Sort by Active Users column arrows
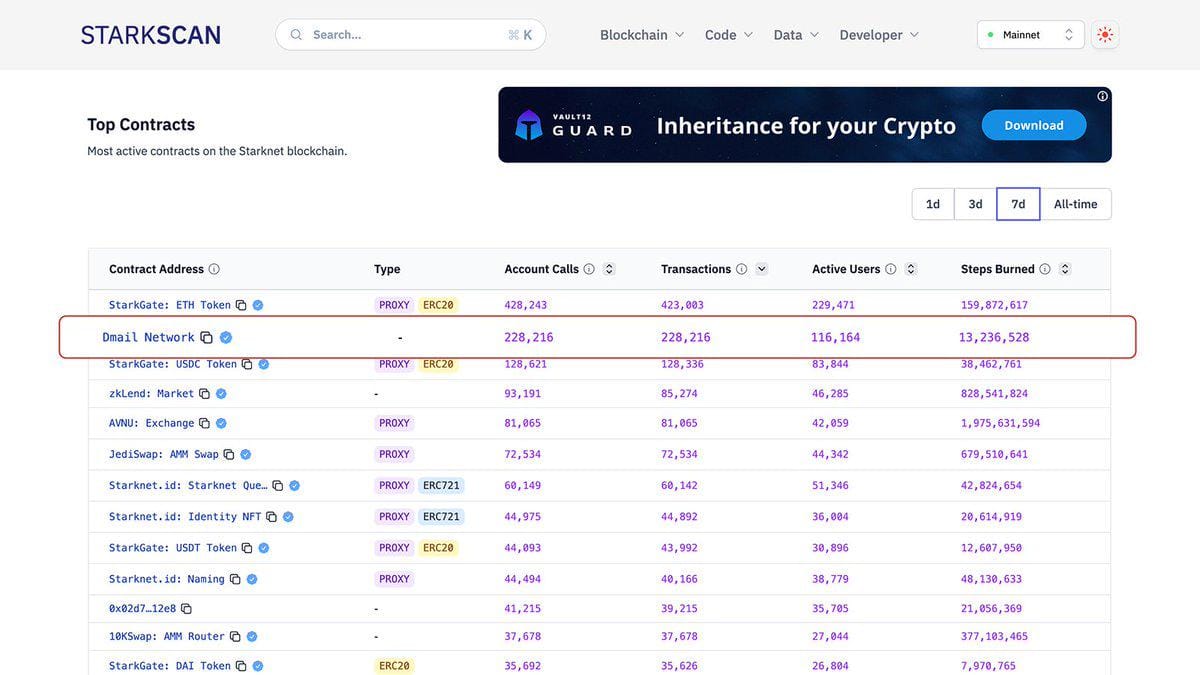The height and width of the screenshot is (675, 1200). point(911,269)
